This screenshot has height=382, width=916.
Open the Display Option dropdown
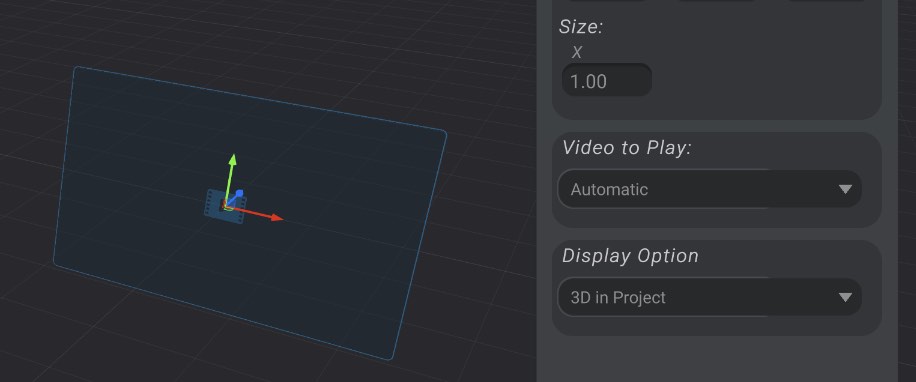tap(709, 297)
